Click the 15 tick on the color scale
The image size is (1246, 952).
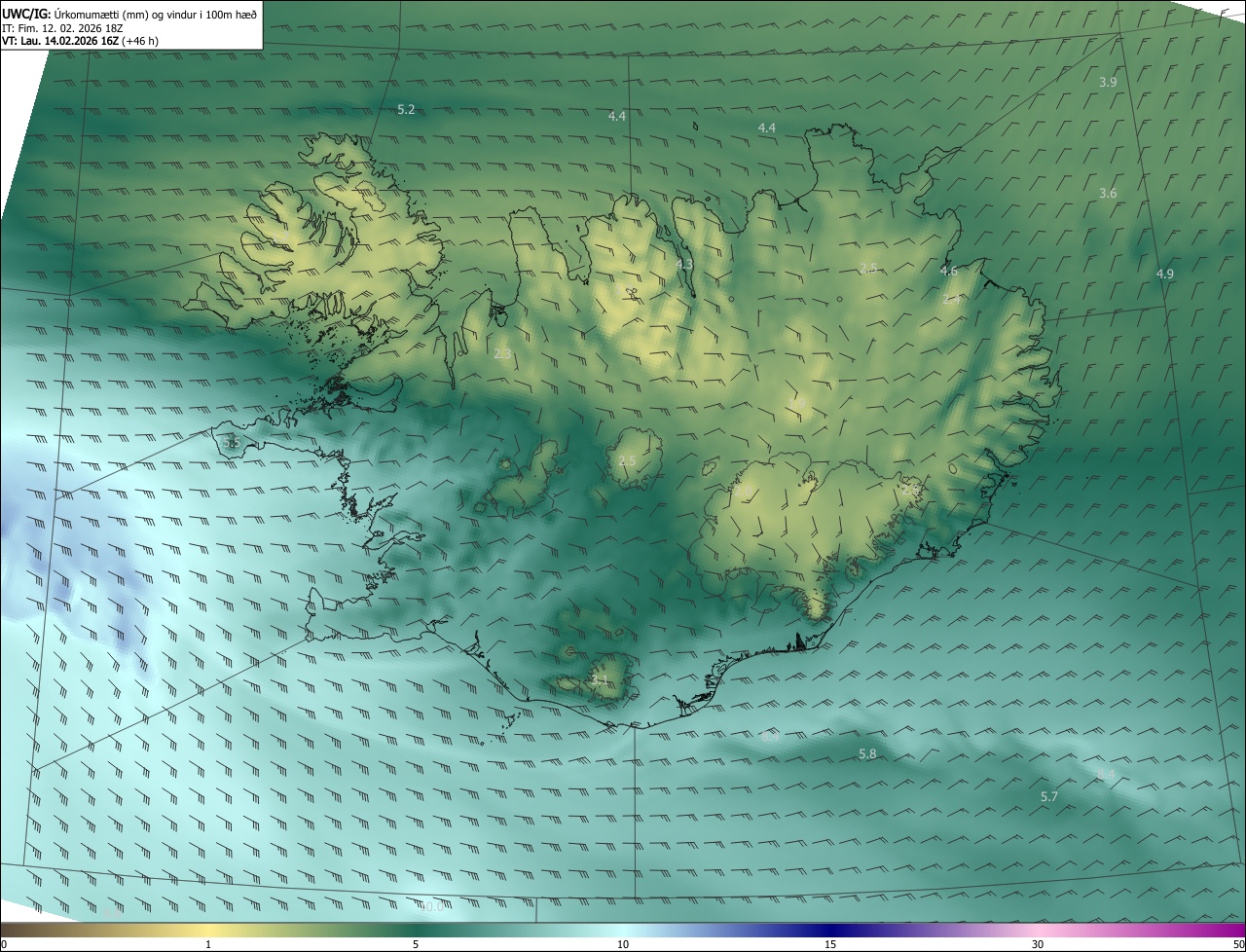(830, 945)
